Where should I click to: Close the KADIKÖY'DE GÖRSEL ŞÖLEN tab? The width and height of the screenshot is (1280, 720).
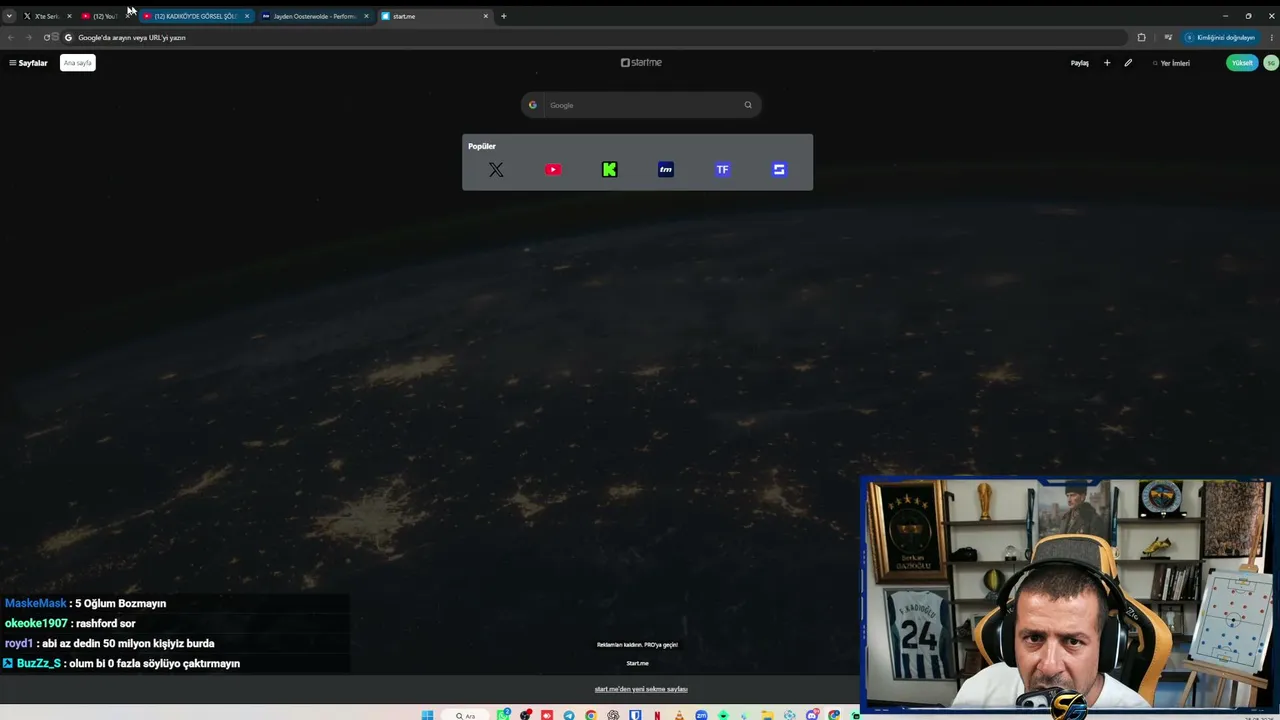(x=247, y=16)
